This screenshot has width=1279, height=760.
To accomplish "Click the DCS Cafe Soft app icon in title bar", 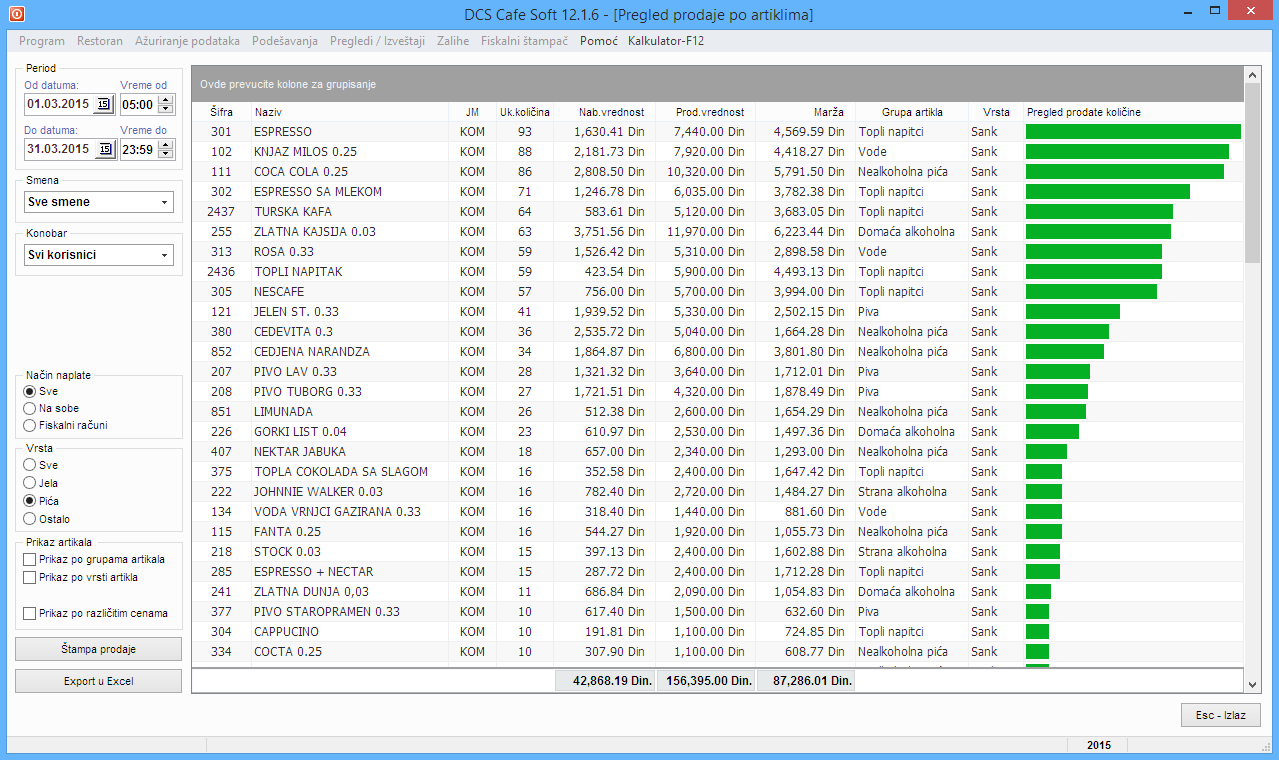I will [x=16, y=14].
